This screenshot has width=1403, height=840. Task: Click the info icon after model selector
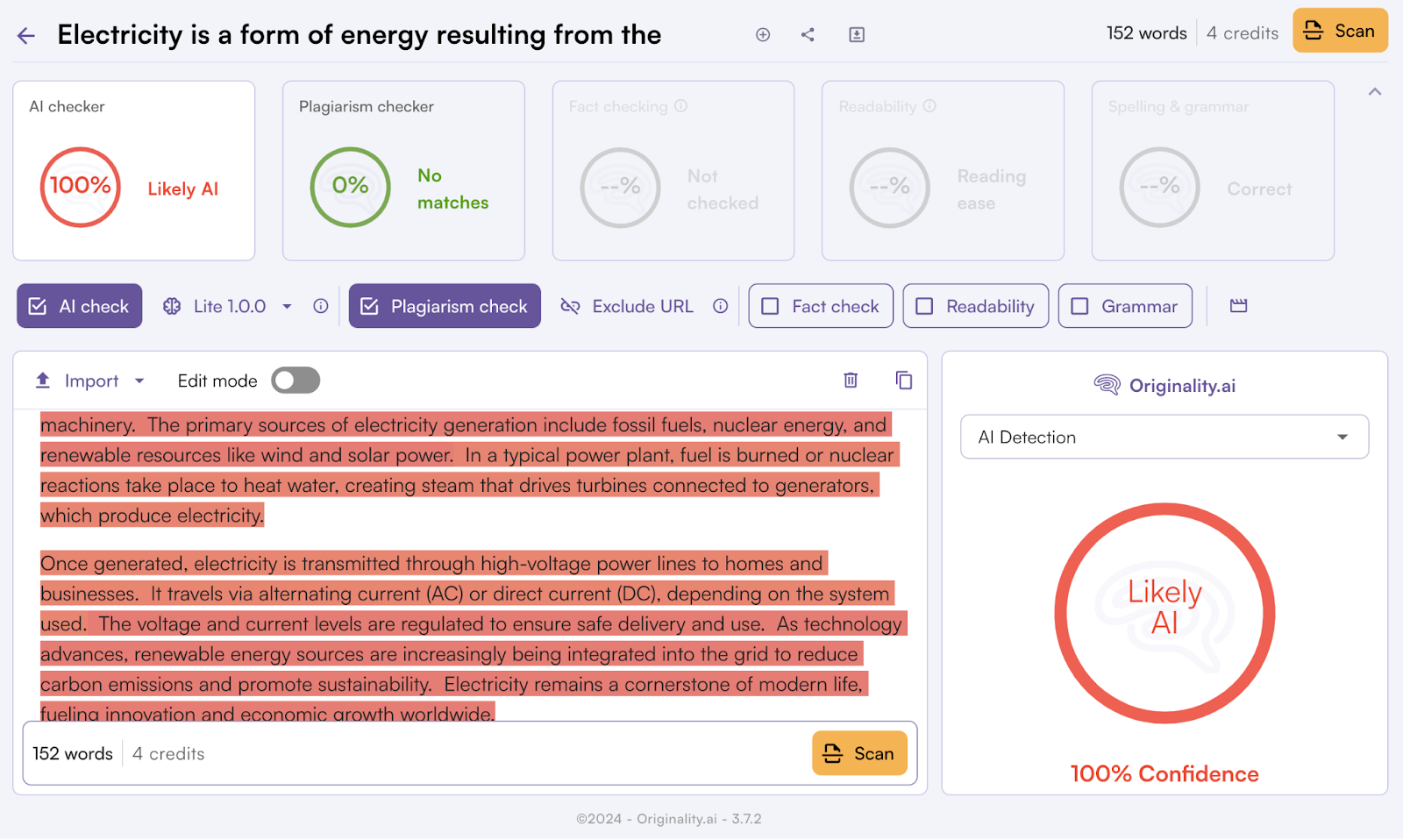[x=321, y=306]
